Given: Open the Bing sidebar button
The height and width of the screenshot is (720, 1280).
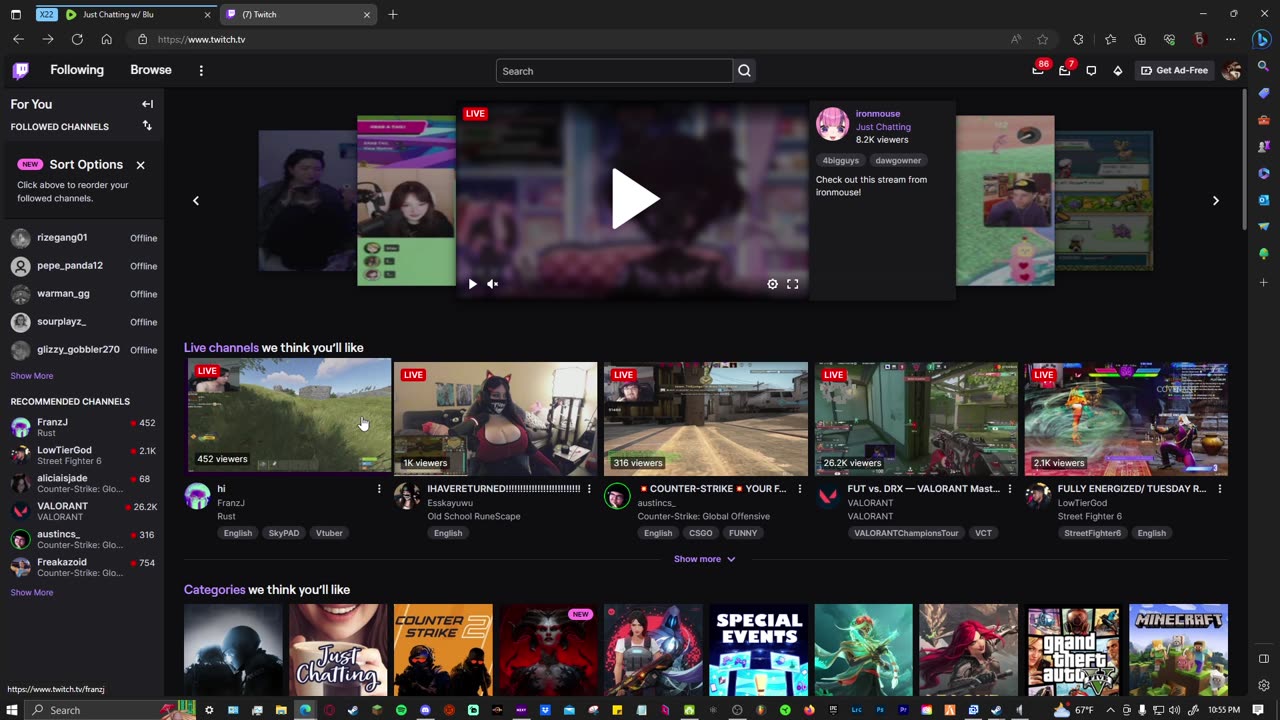Looking at the screenshot, I should click(1263, 39).
